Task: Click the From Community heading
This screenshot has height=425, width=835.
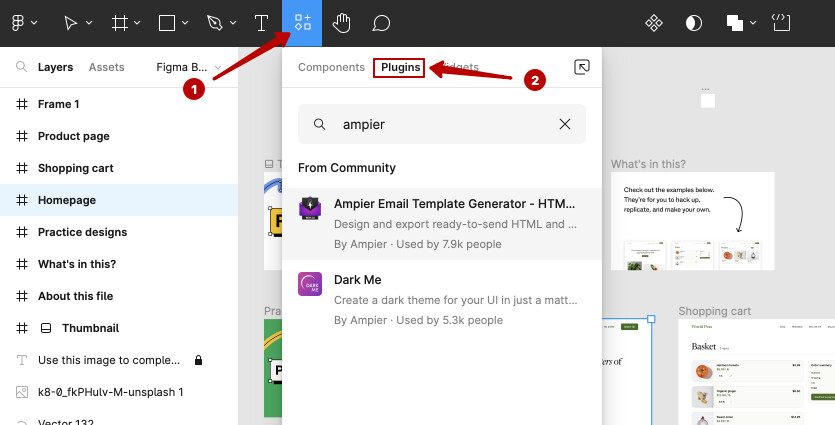Action: coord(347,168)
